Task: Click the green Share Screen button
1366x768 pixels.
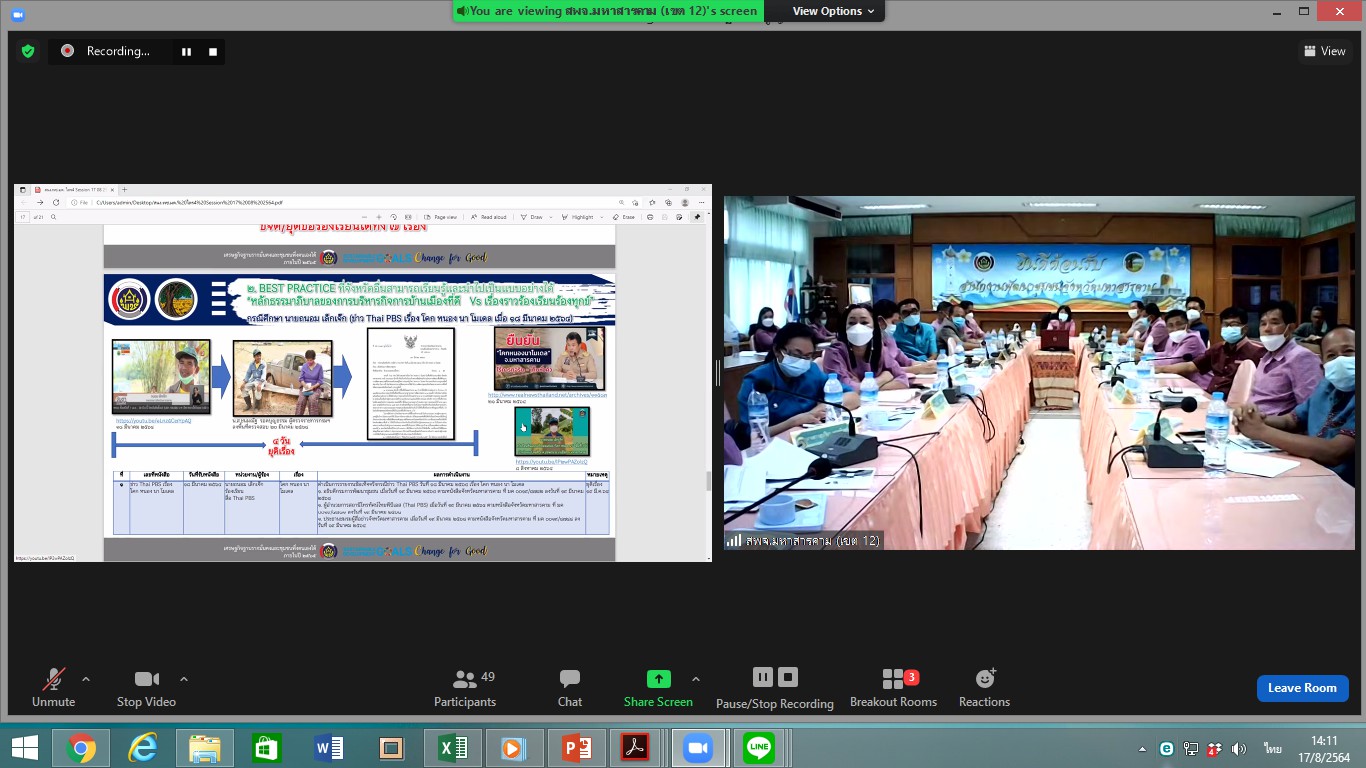Action: point(658,688)
